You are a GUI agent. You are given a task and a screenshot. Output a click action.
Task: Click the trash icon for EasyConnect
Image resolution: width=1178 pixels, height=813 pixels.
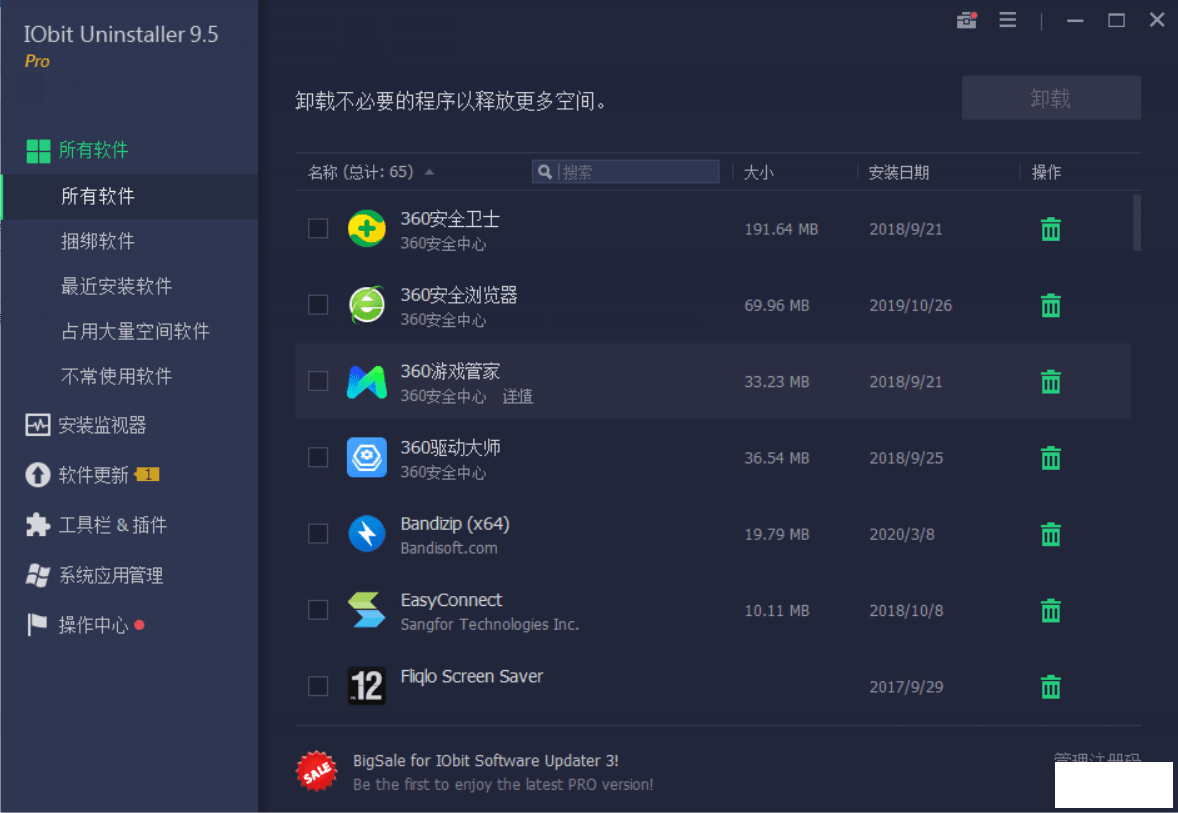tap(1050, 610)
